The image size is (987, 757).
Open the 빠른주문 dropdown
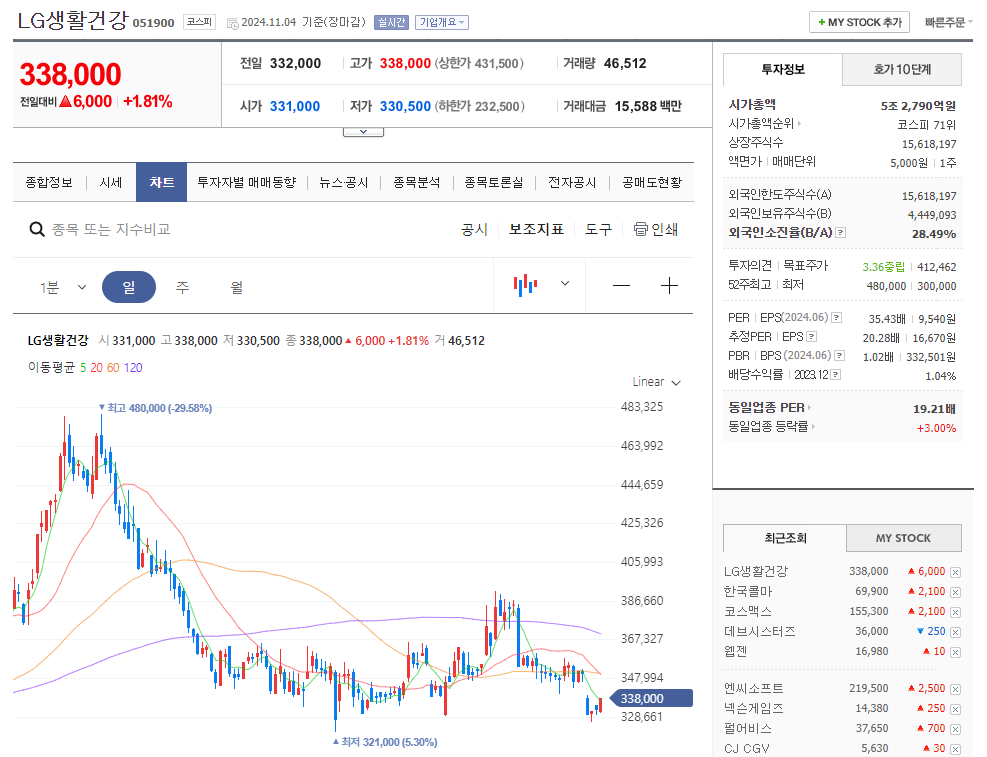[x=948, y=22]
